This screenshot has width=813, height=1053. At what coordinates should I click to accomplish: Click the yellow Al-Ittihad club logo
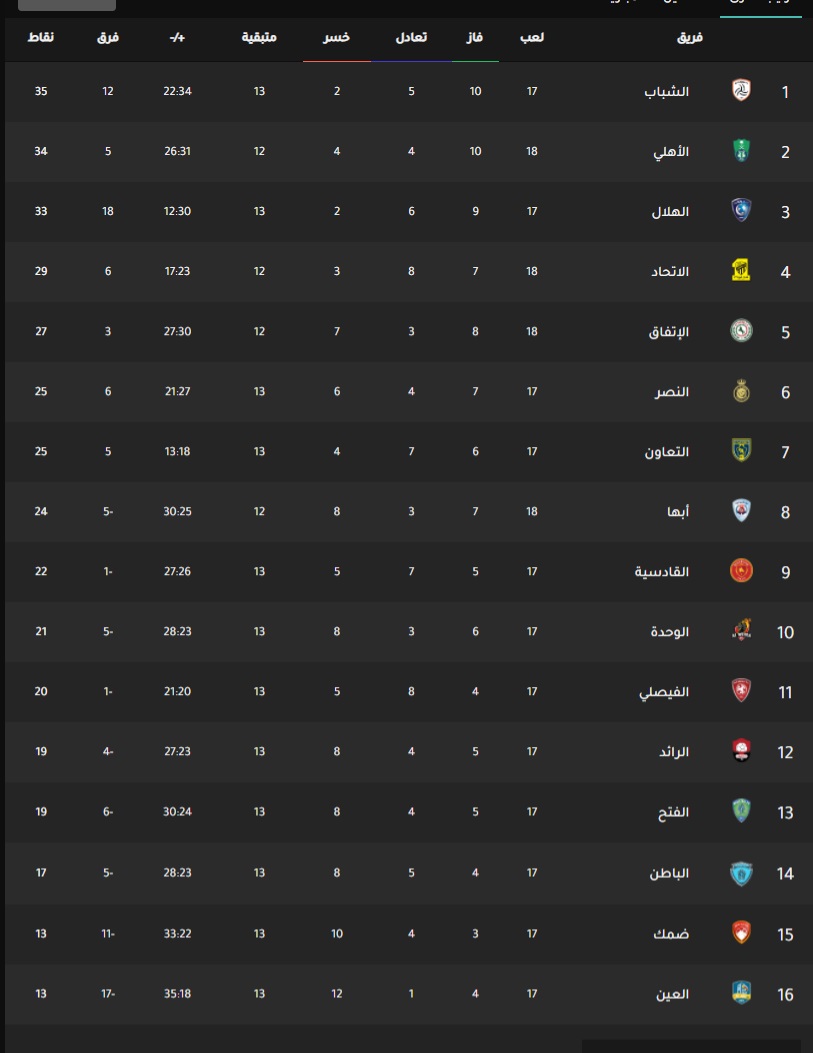click(740, 270)
